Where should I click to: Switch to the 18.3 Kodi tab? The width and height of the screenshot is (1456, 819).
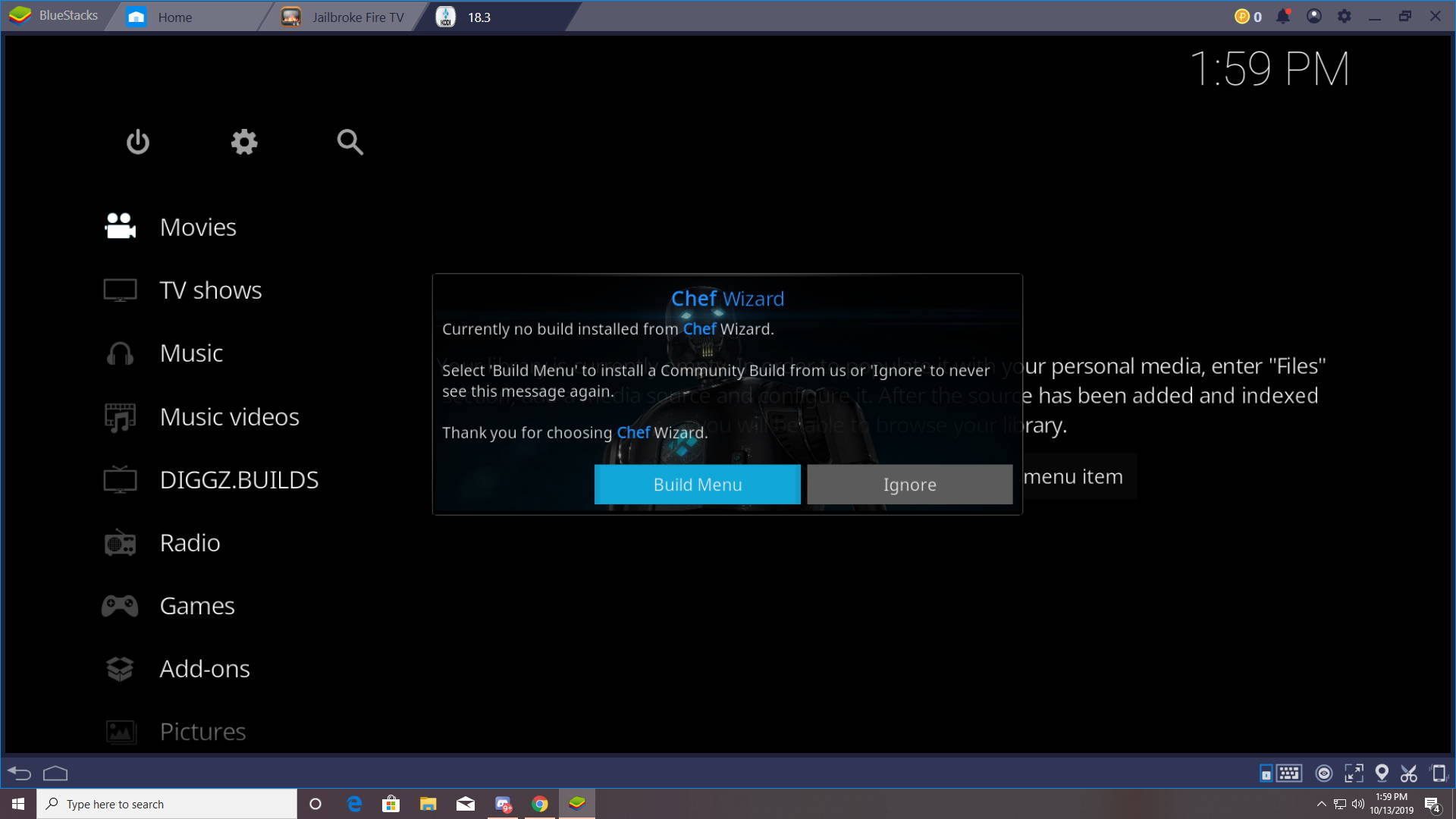pyautogui.click(x=497, y=17)
